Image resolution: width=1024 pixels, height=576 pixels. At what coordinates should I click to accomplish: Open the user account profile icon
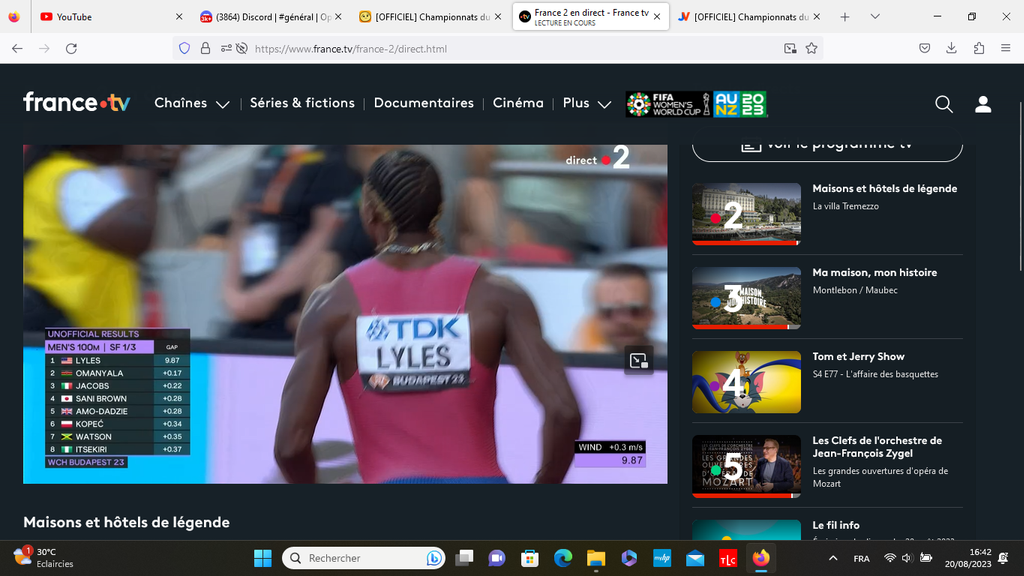(x=983, y=104)
